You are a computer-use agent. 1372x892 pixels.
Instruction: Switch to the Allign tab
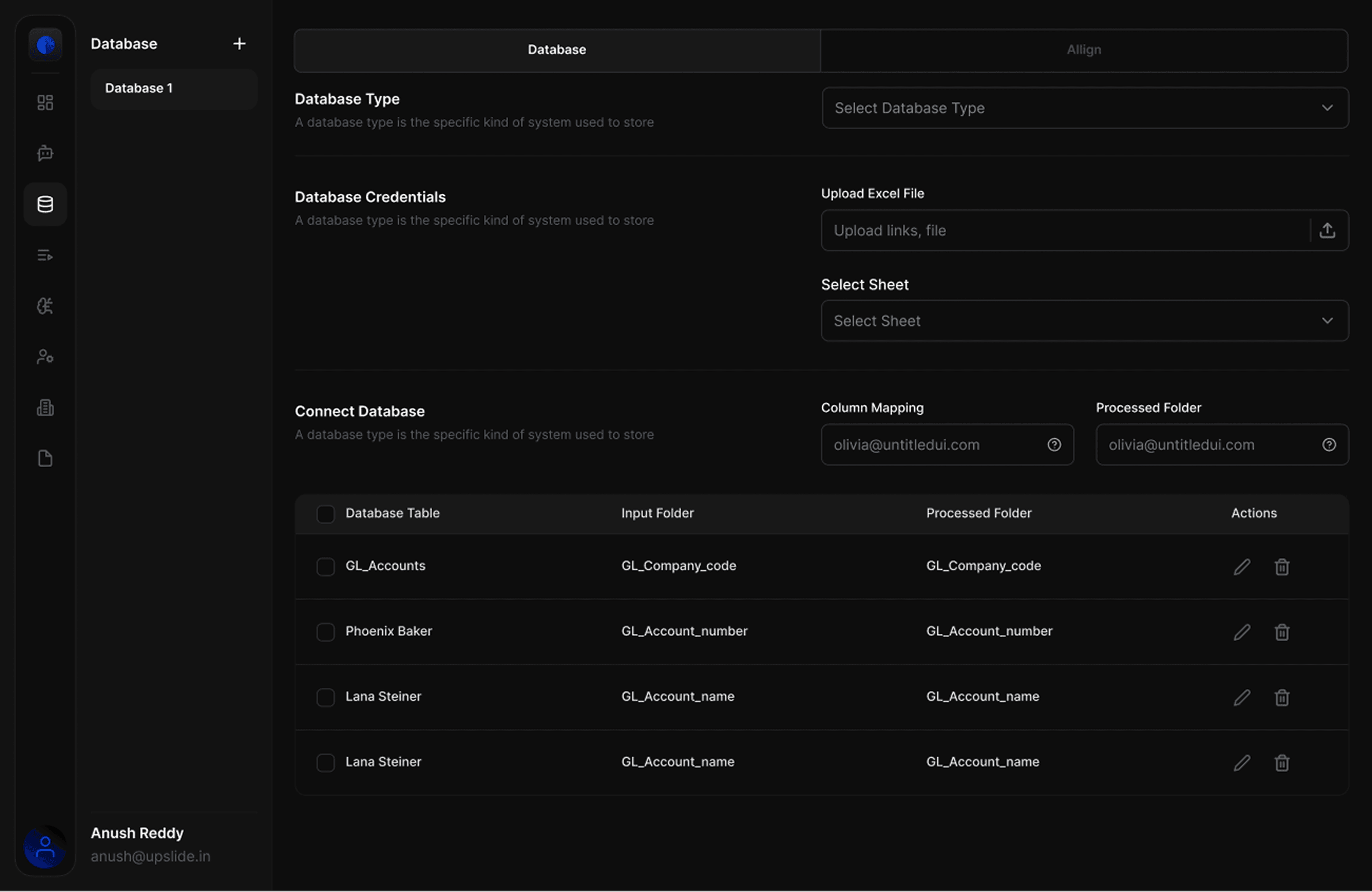point(1083,50)
